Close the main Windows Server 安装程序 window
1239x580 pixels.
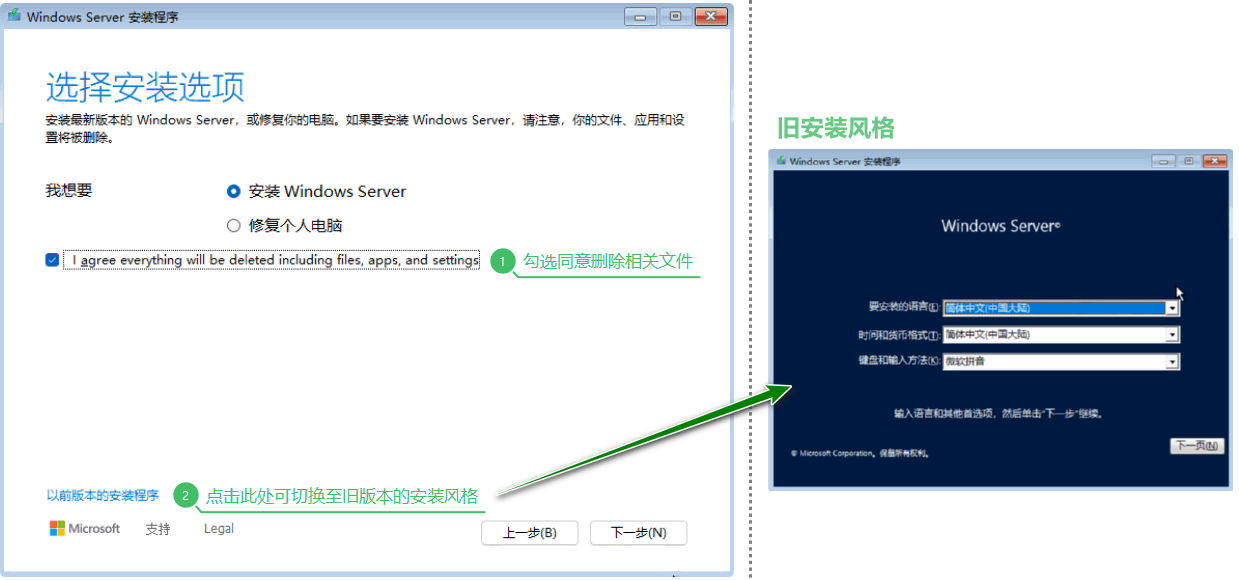click(x=710, y=16)
